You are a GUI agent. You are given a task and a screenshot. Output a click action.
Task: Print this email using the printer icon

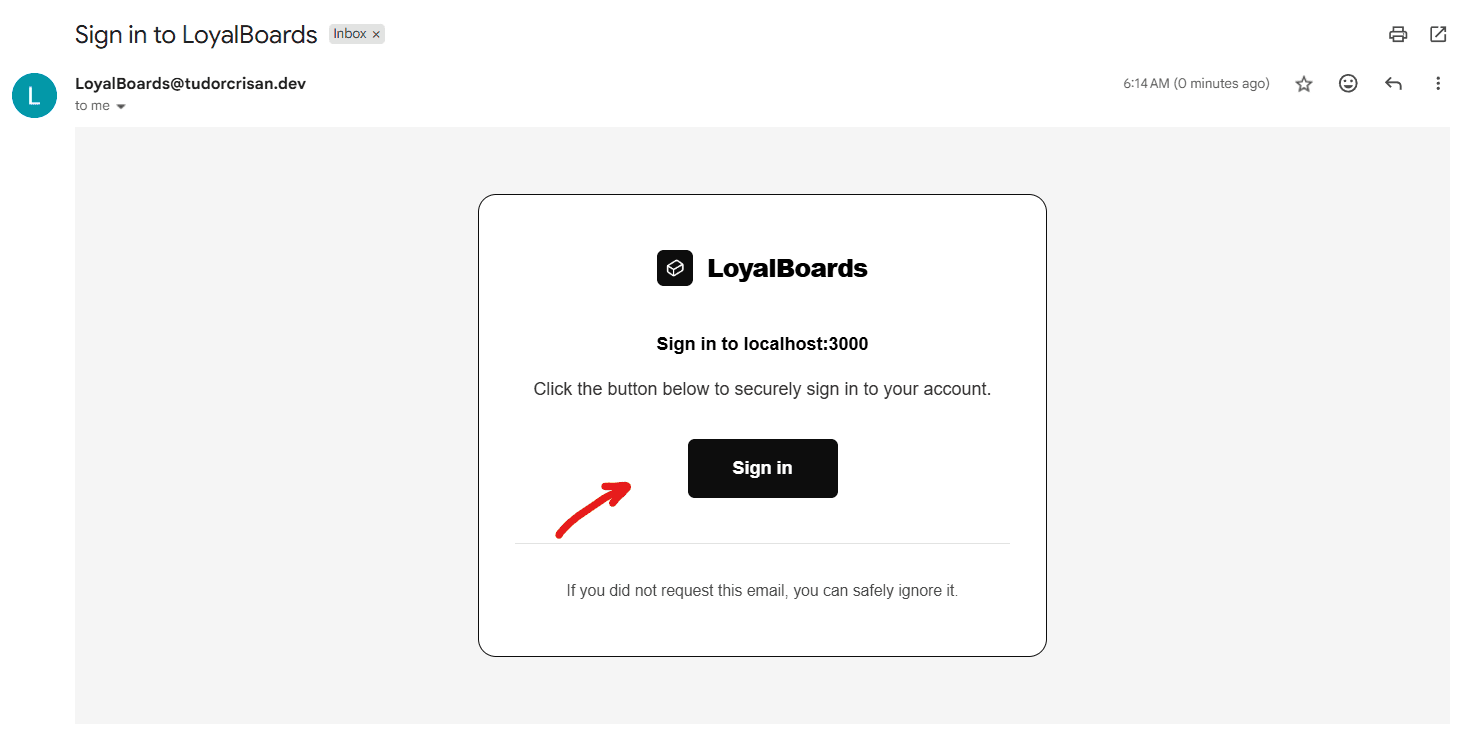coord(1398,34)
